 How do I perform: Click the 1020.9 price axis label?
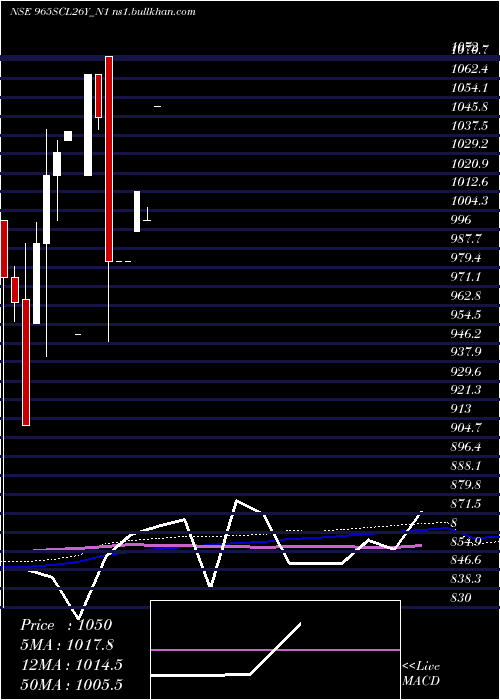pyautogui.click(x=470, y=163)
